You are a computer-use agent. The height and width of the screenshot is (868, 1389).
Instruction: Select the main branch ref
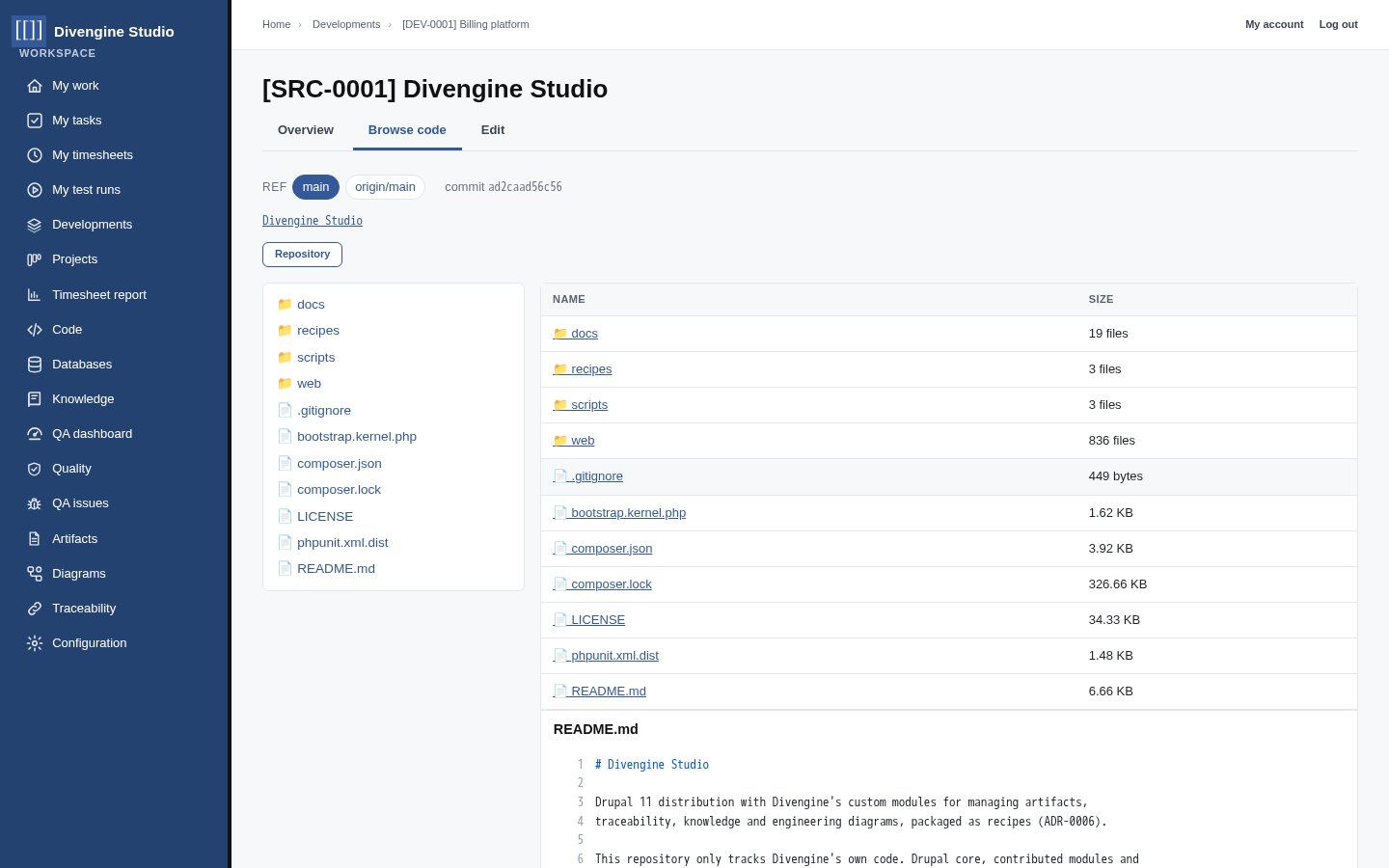pyautogui.click(x=315, y=187)
